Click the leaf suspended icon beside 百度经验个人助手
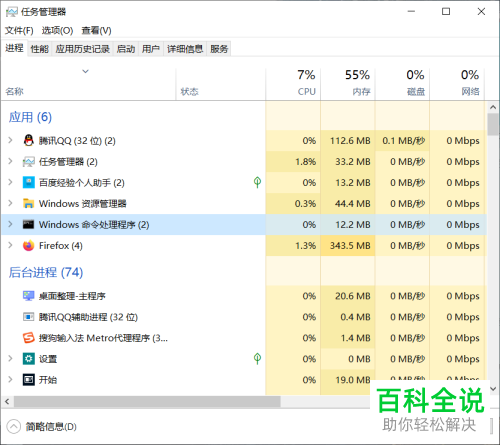Image resolution: width=500 pixels, height=445 pixels. [x=257, y=182]
